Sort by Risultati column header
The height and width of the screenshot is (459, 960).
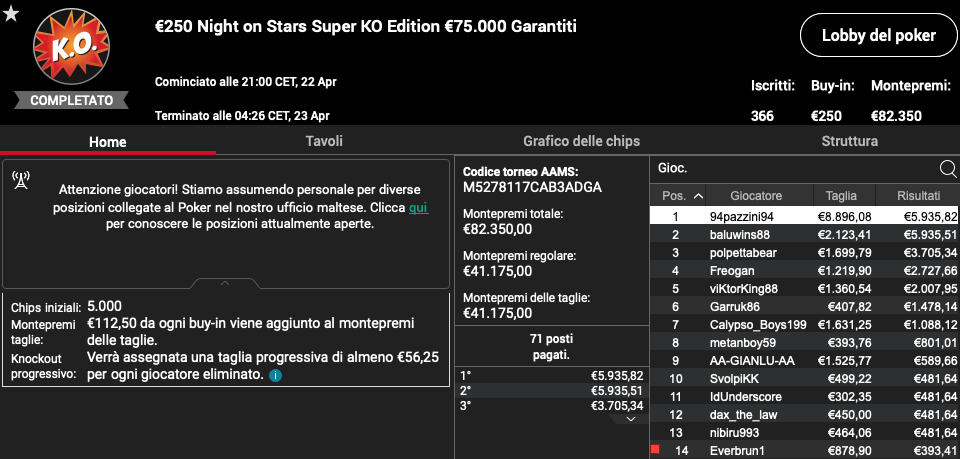pos(918,196)
